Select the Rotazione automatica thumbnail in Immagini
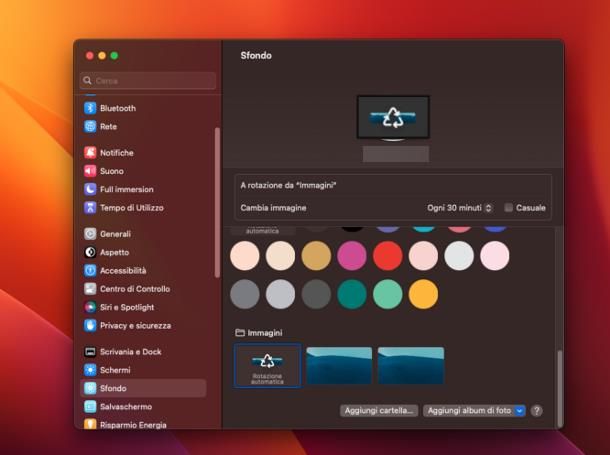Screen dimensions: 610x455 tap(267, 366)
